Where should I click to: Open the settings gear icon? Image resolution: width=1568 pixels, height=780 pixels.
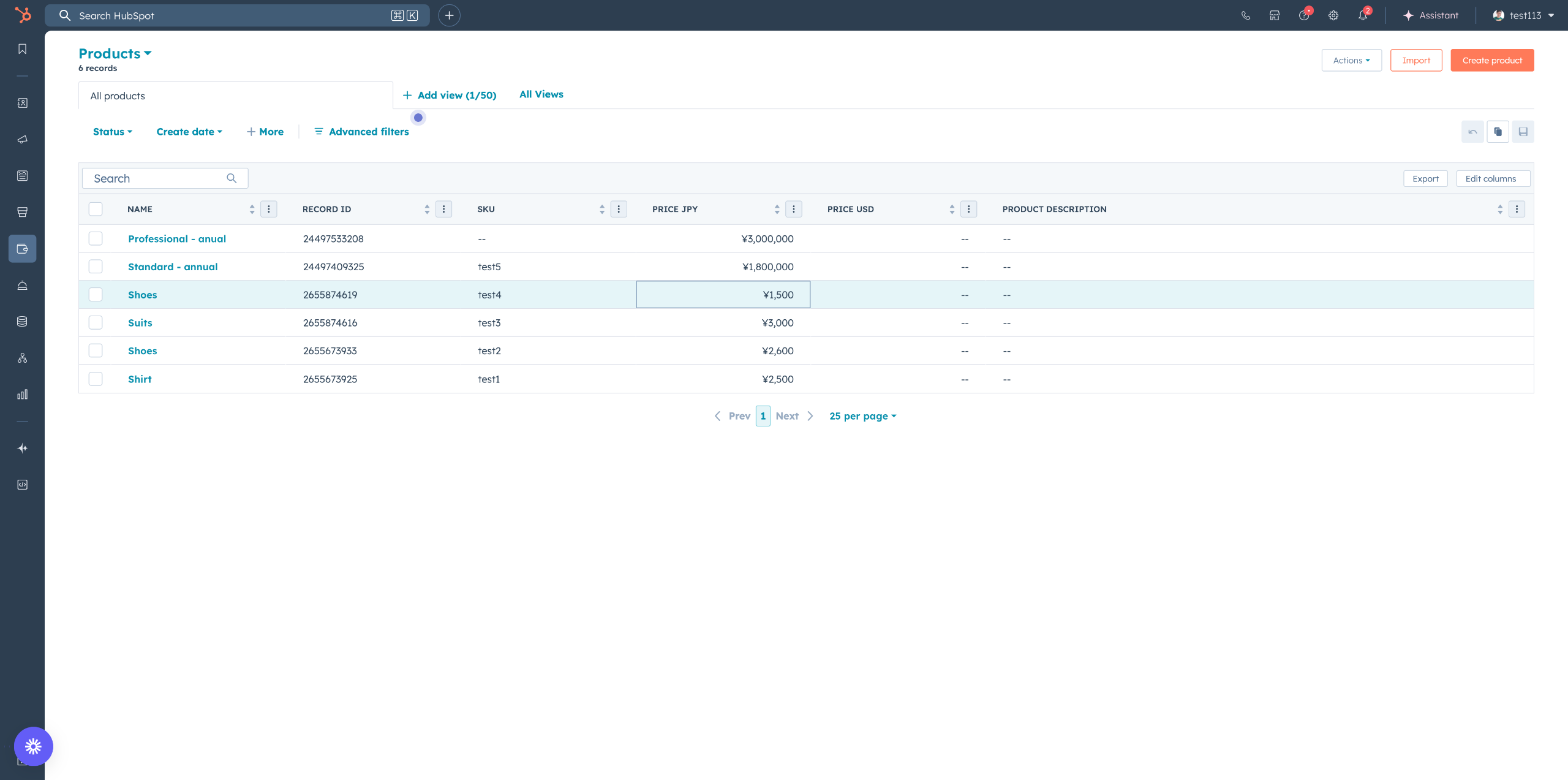pyautogui.click(x=1333, y=15)
